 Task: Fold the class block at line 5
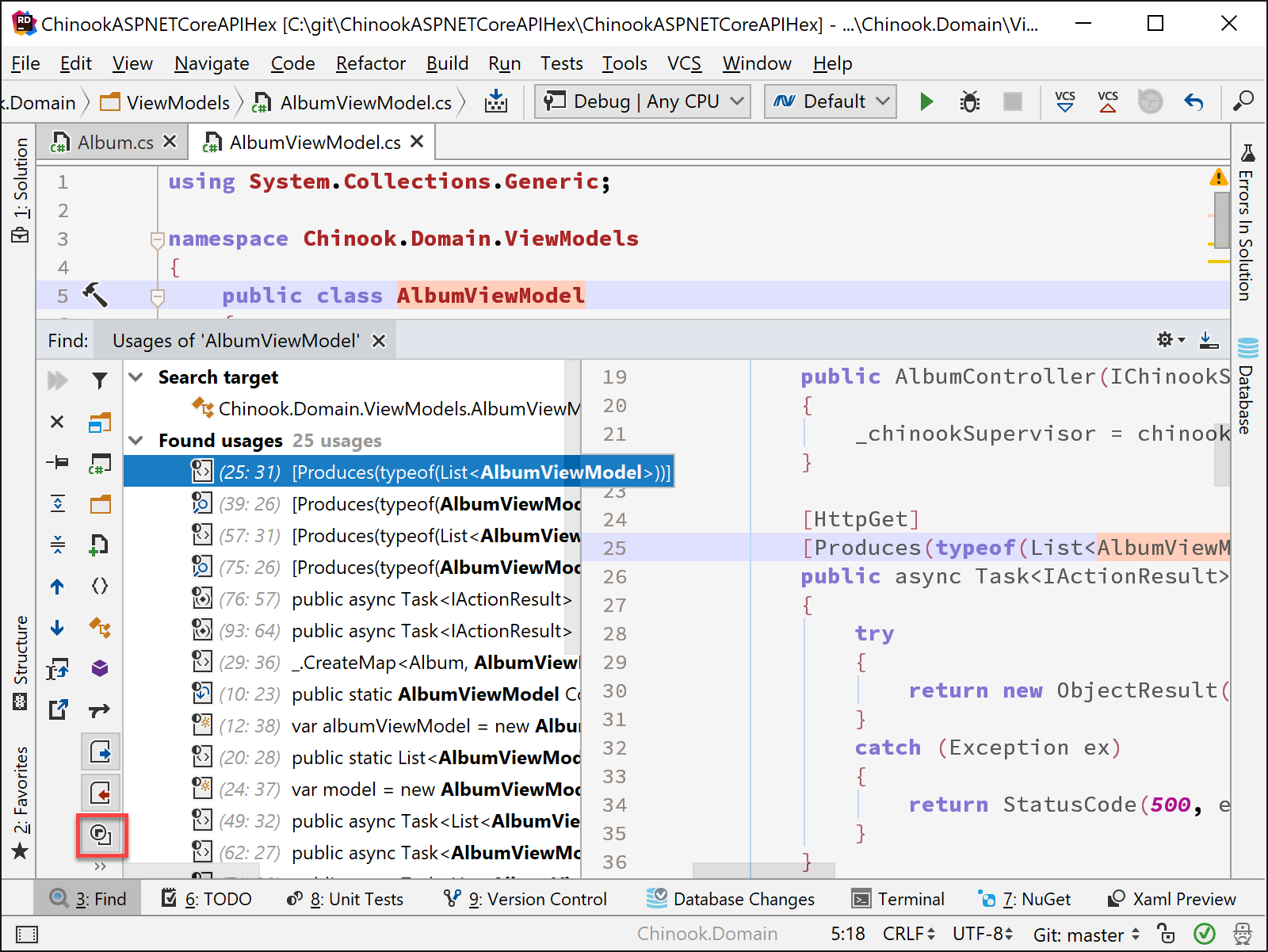click(x=157, y=296)
